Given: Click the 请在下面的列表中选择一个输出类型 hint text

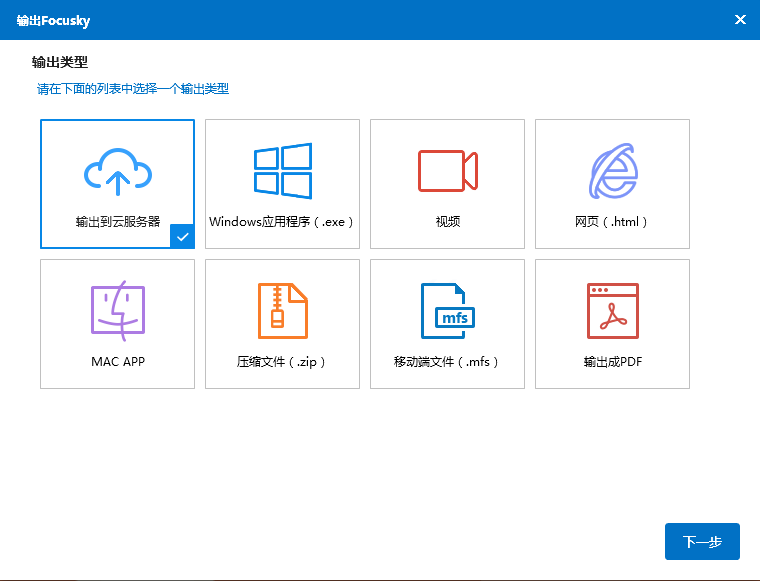Looking at the screenshot, I should (x=133, y=89).
